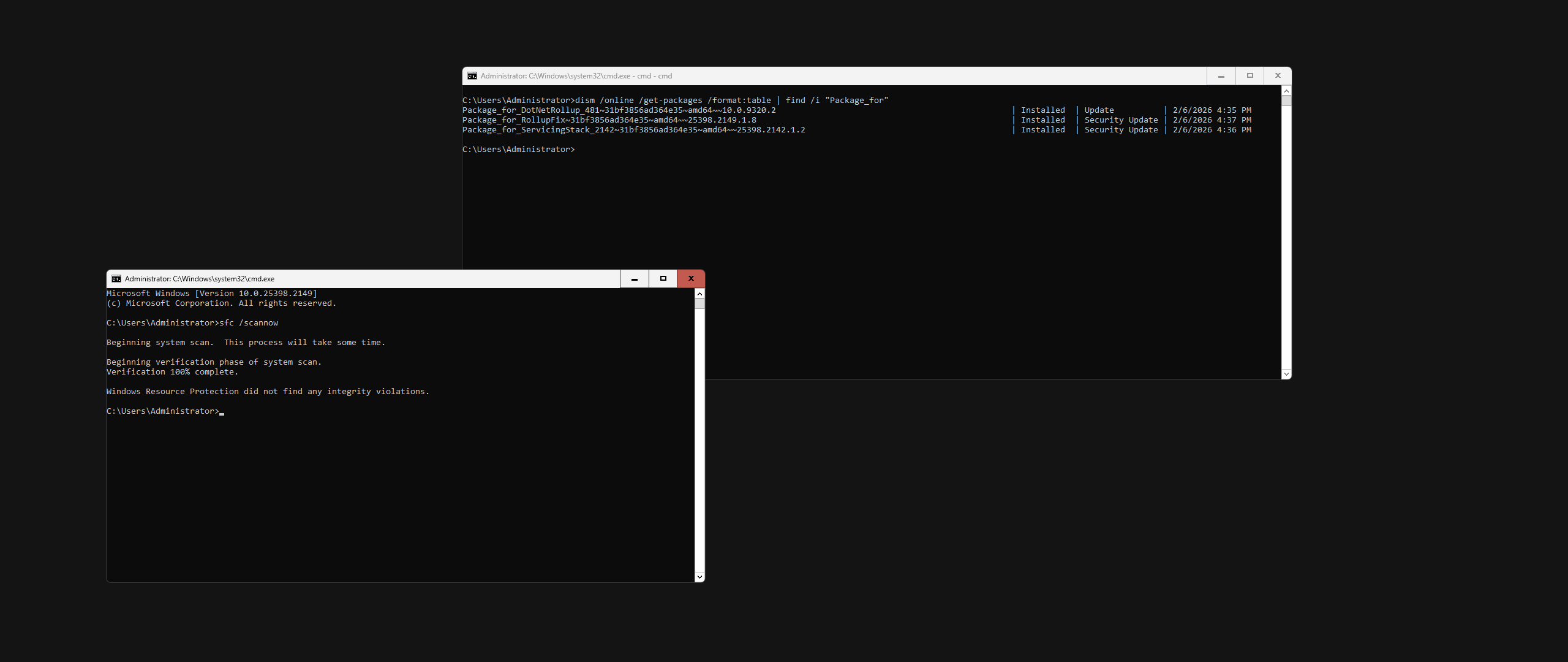This screenshot has height=662, width=1568.
Task: Close the dism packages command window
Action: point(1278,76)
